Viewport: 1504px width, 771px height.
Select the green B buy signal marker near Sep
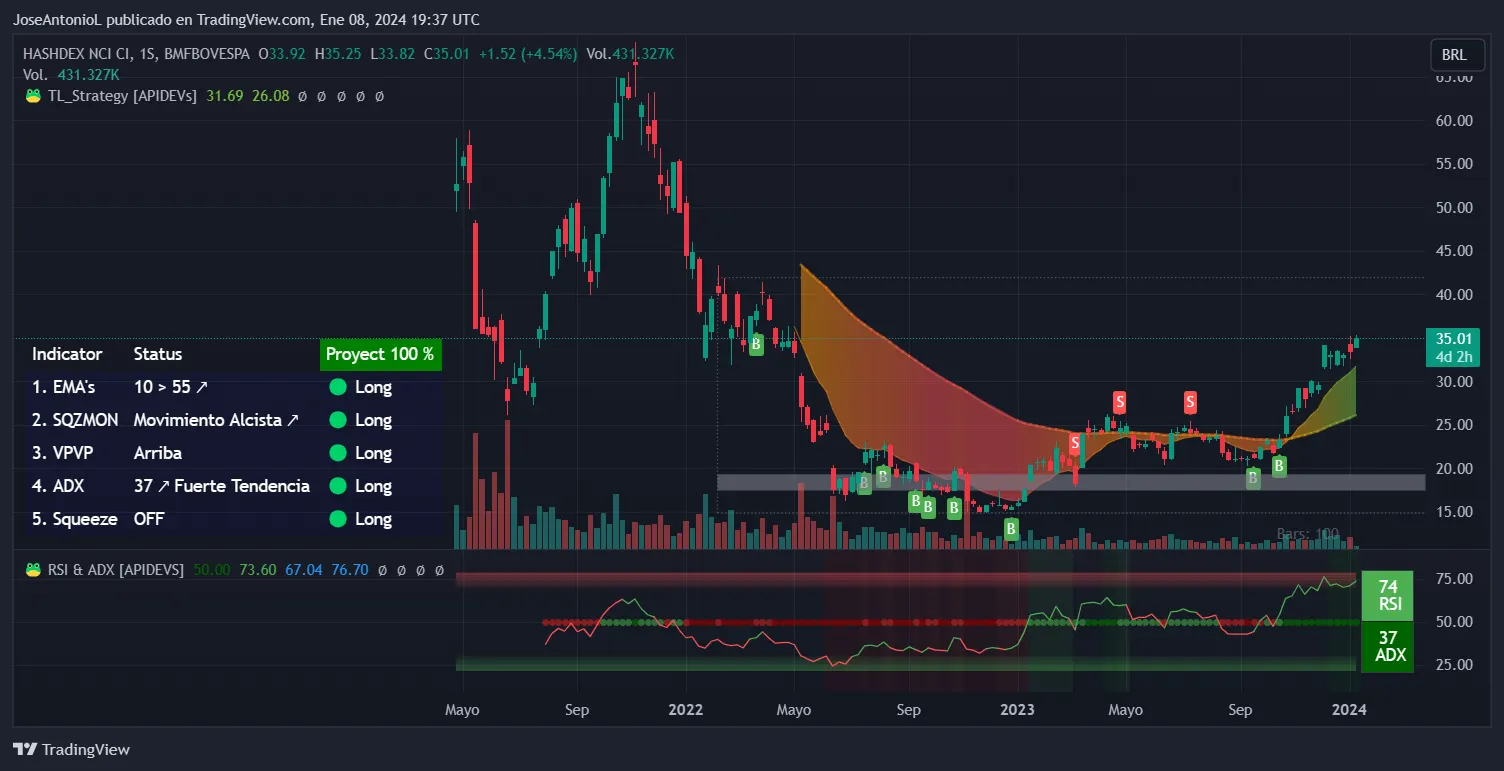(x=915, y=500)
